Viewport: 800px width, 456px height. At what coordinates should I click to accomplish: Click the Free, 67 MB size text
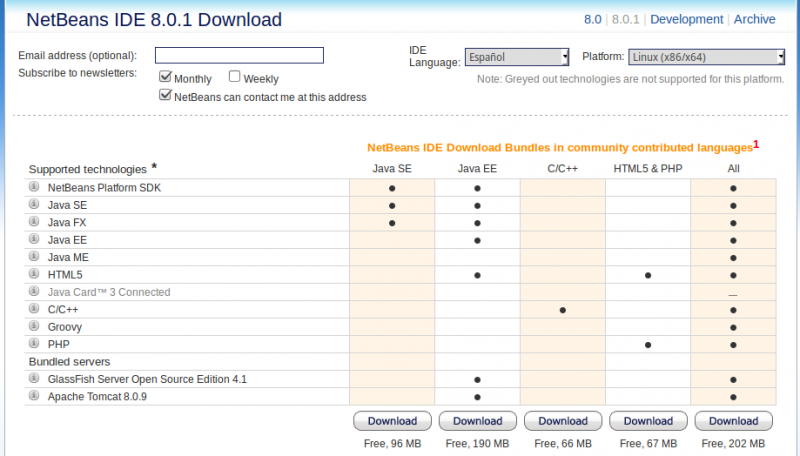(x=648, y=444)
